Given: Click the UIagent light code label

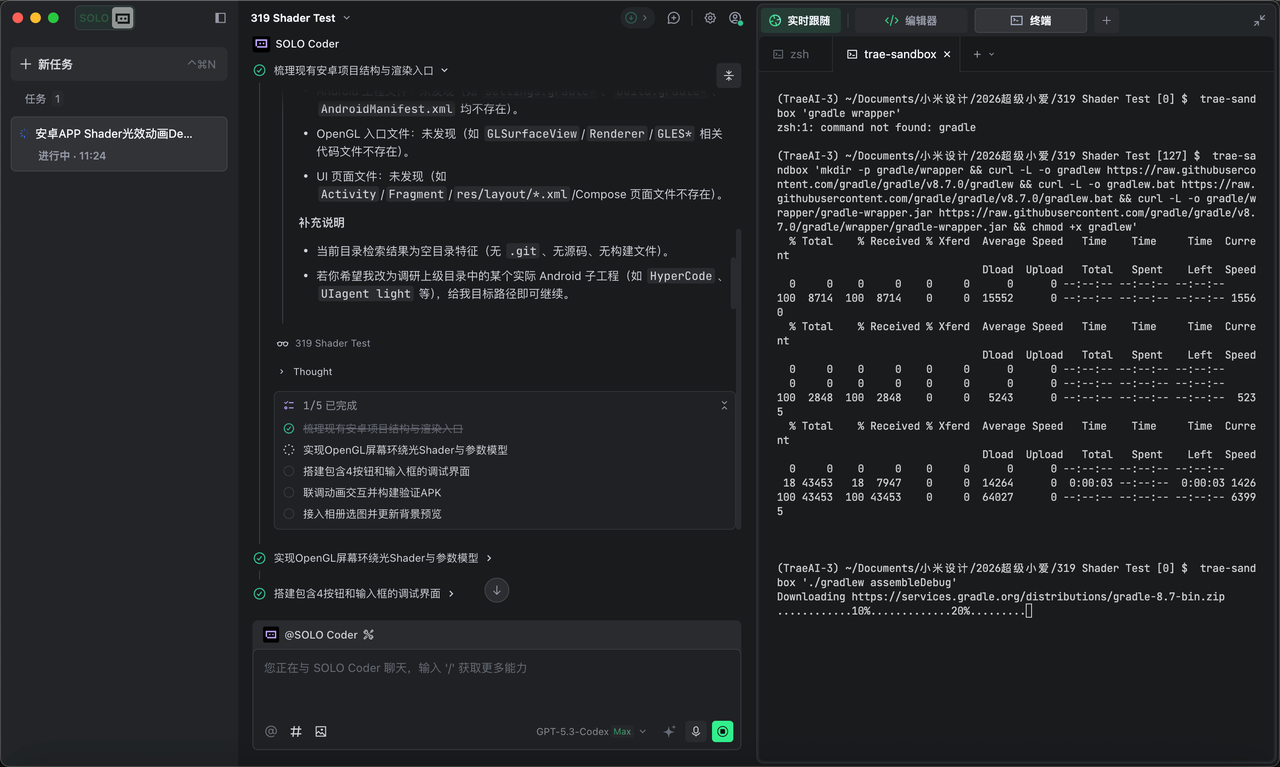Looking at the screenshot, I should pos(365,294).
